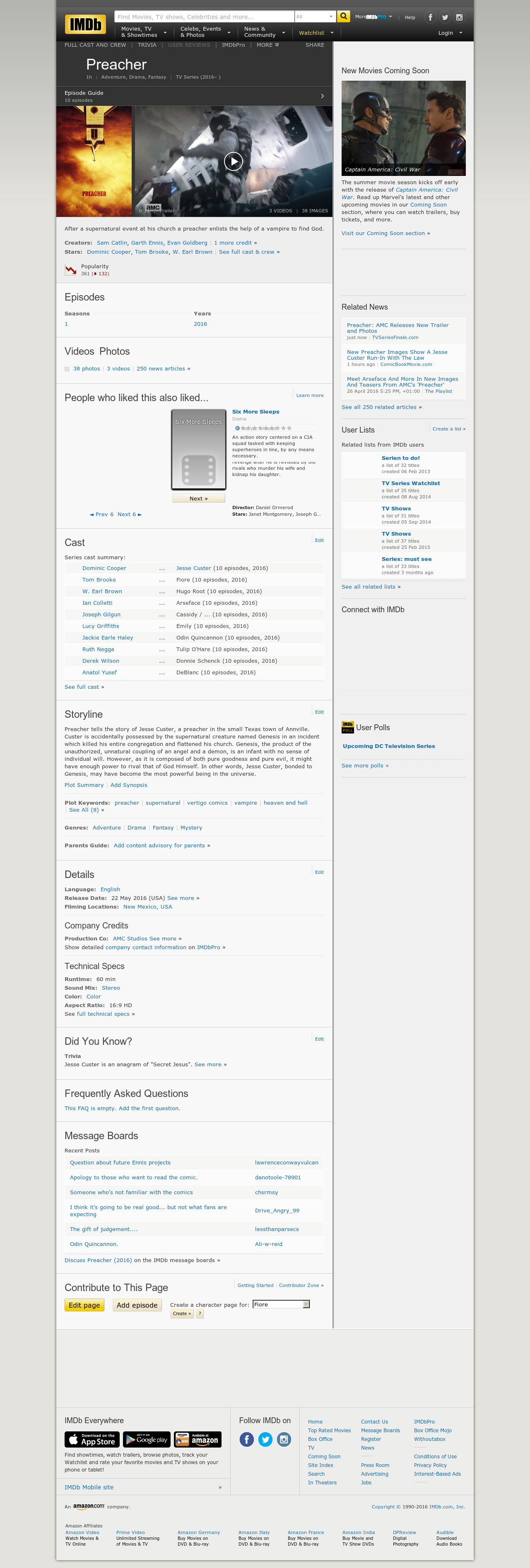Open the 3 VIDEOS link on the trailer
530x1568 pixels.
tap(281, 211)
